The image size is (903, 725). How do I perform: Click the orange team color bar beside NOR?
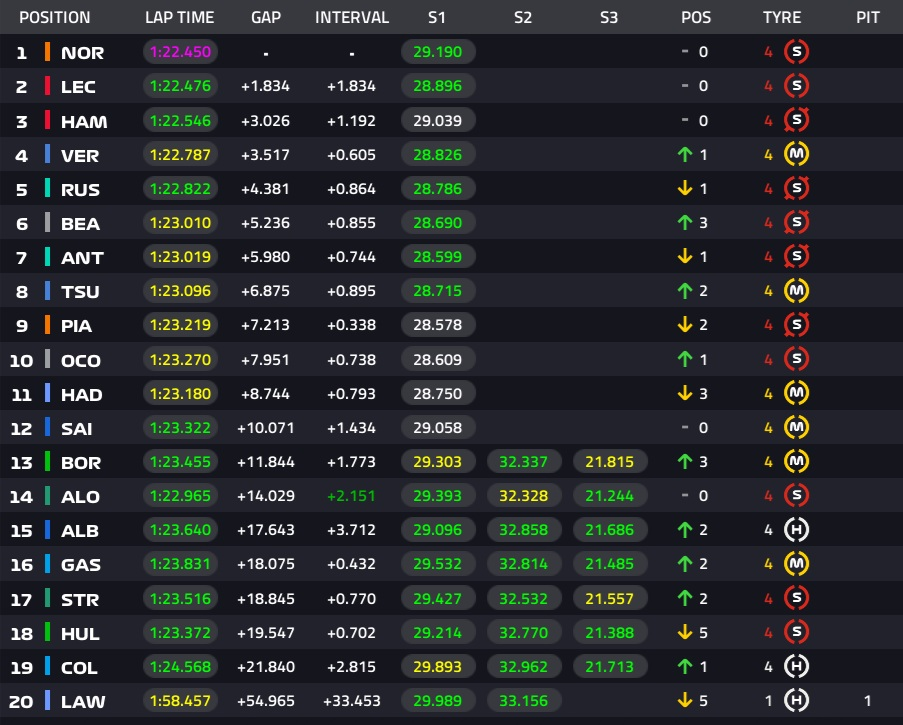click(x=47, y=52)
